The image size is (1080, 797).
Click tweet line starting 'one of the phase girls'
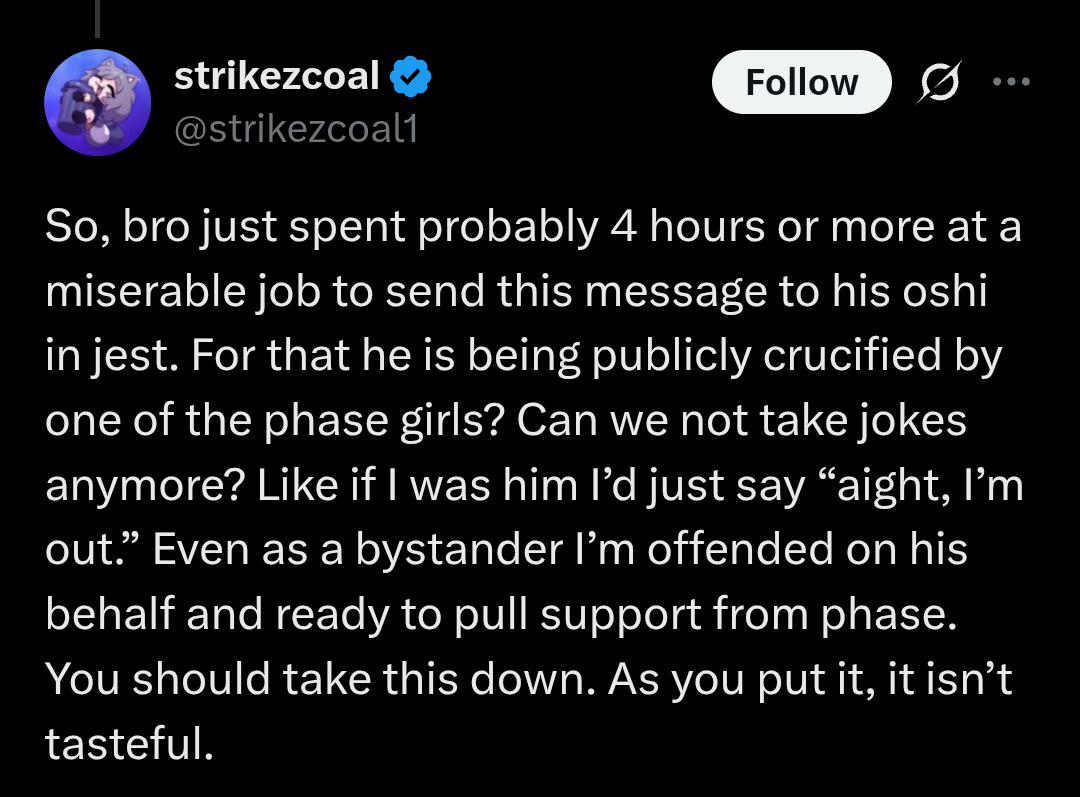click(x=506, y=420)
